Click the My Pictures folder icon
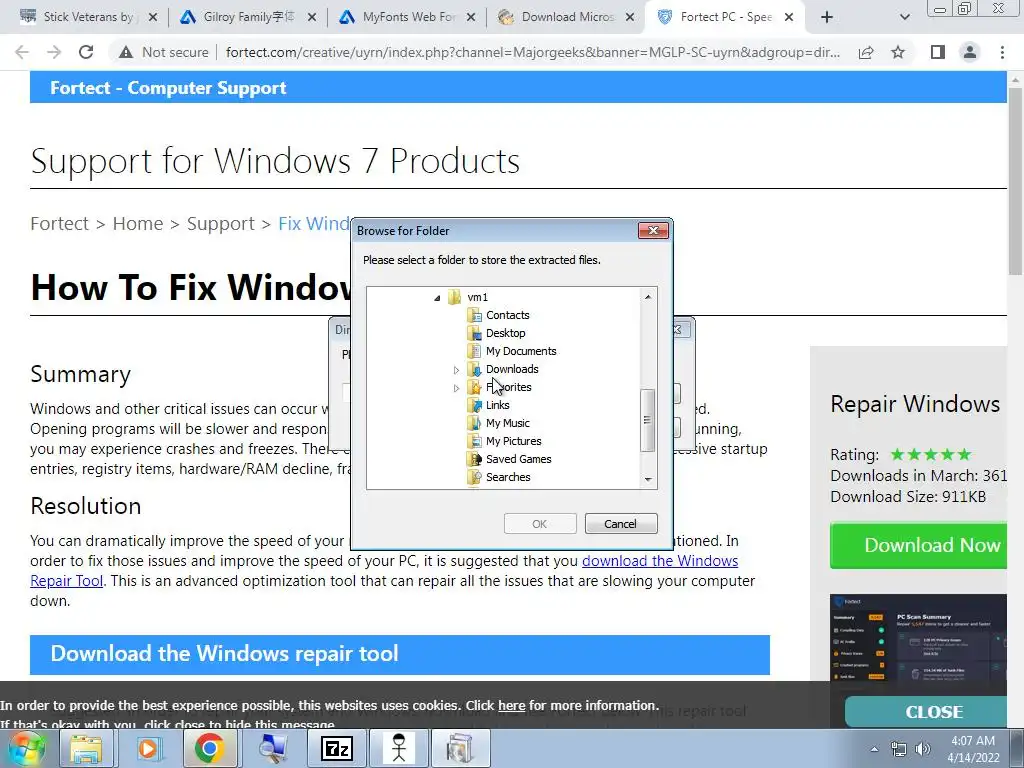This screenshot has height=768, width=1024. 475,441
